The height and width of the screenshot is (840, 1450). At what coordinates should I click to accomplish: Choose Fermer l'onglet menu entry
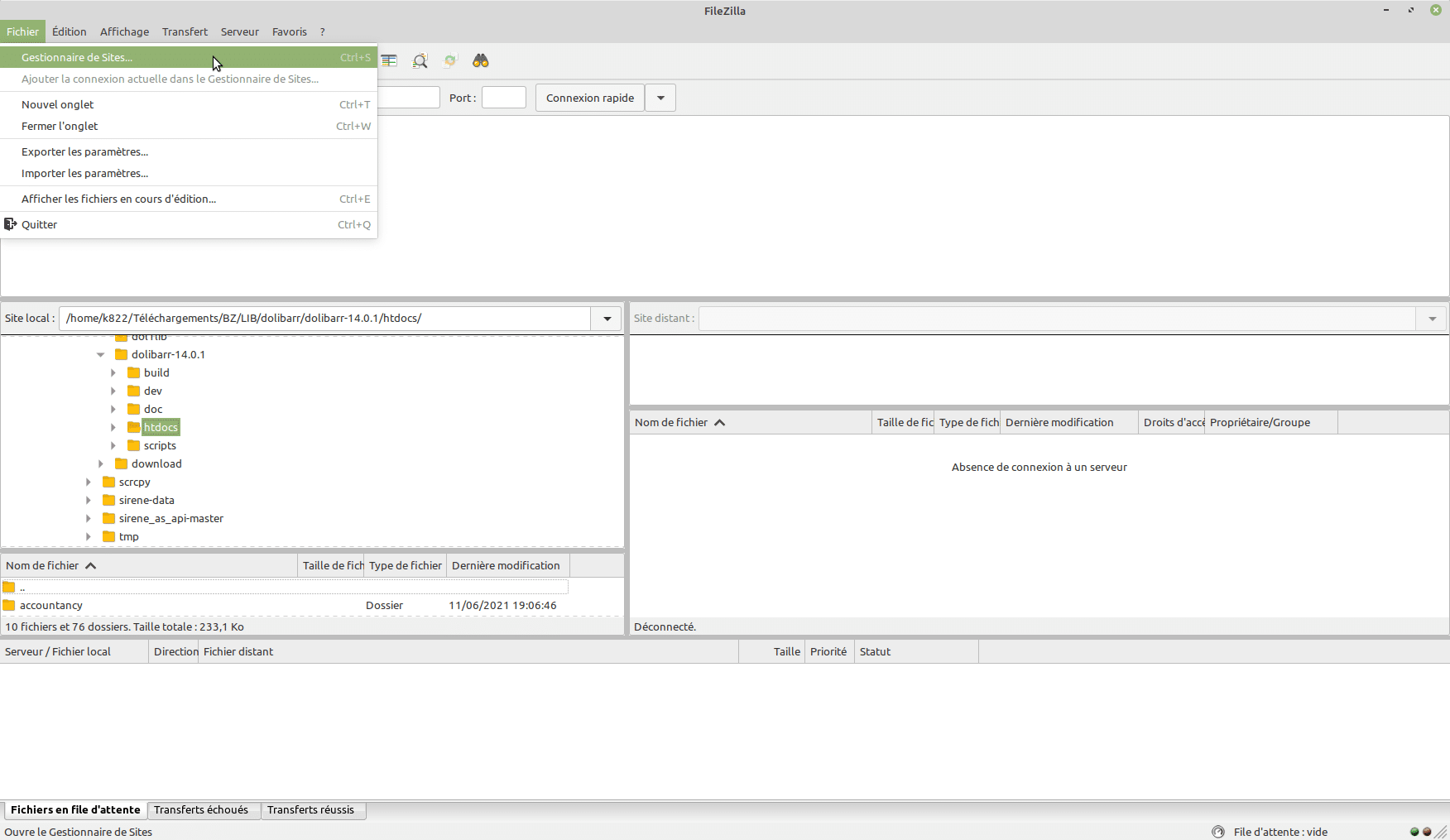tap(189, 126)
